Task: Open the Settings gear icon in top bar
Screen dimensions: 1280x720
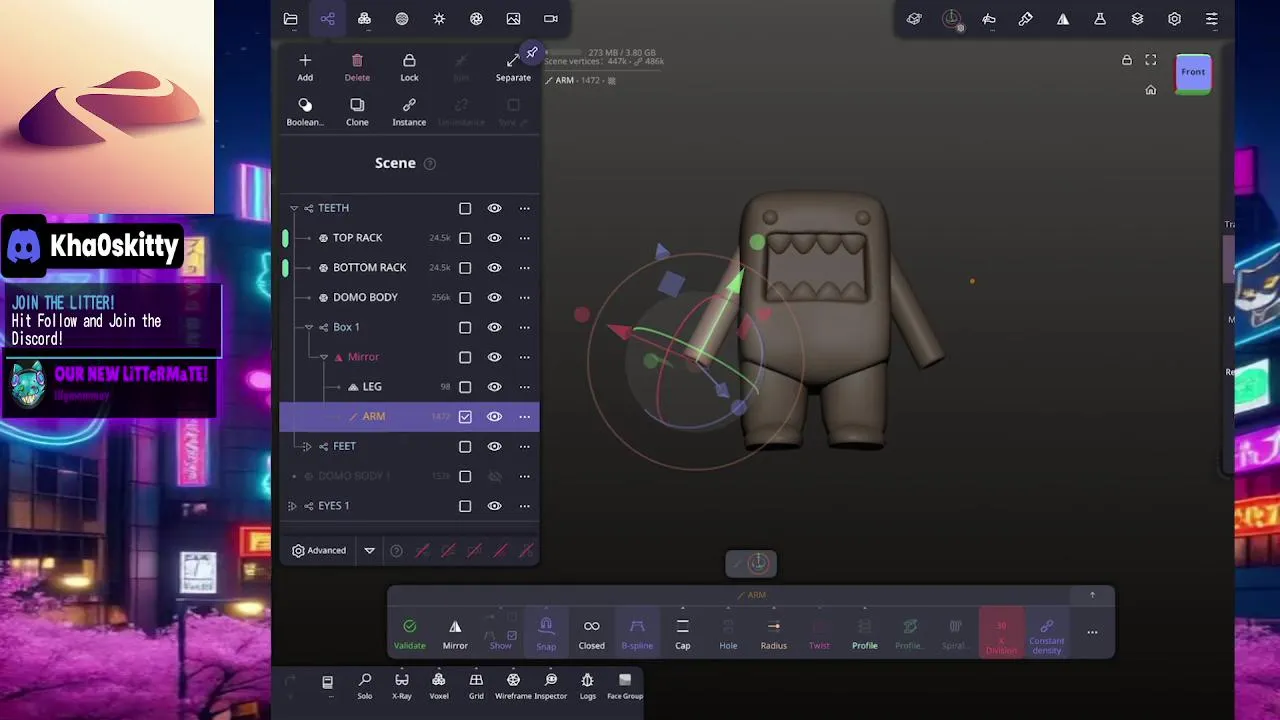Action: pyautogui.click(x=1174, y=19)
